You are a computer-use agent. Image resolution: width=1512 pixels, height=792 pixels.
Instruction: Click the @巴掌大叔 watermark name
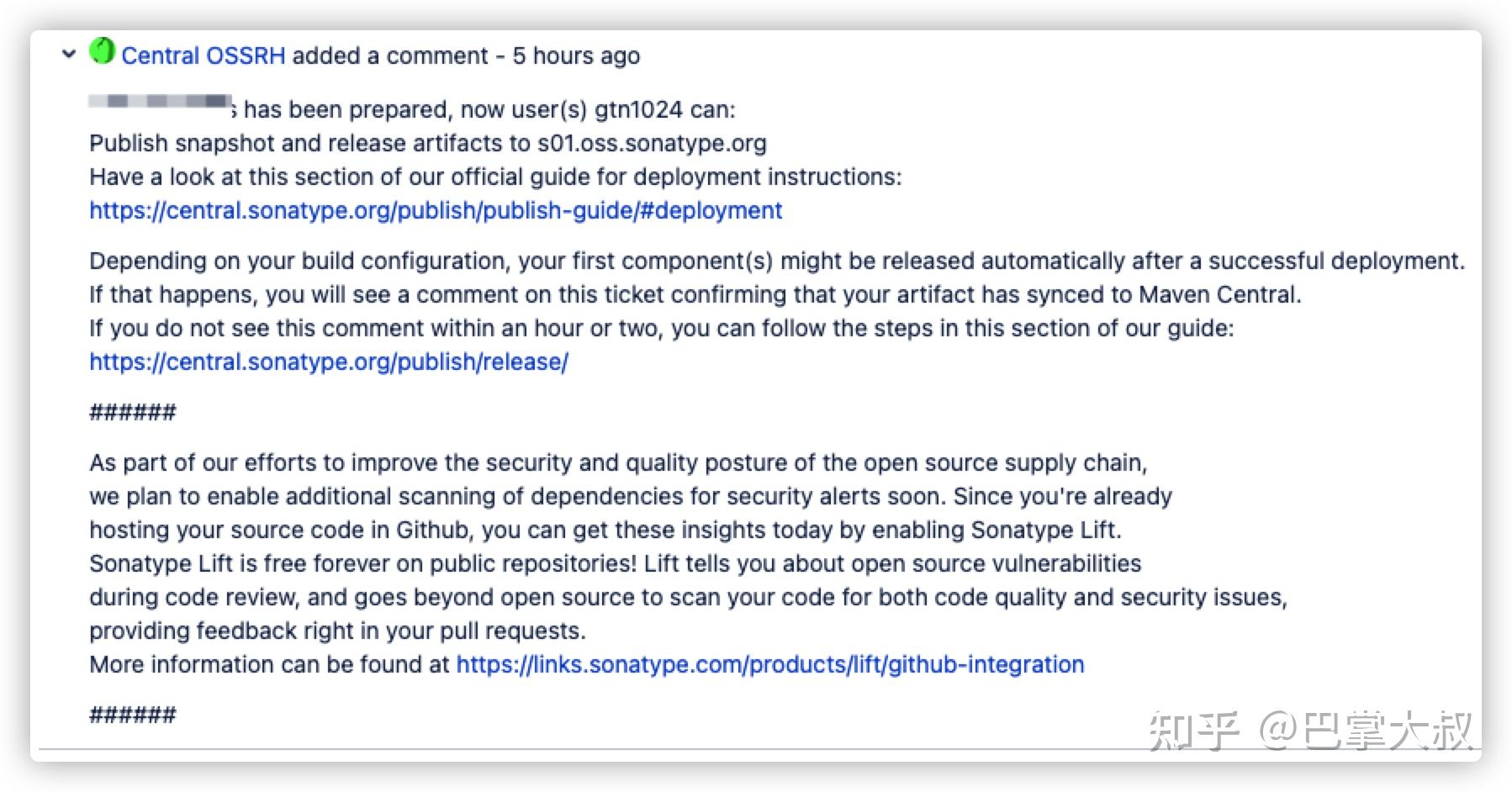1366,730
